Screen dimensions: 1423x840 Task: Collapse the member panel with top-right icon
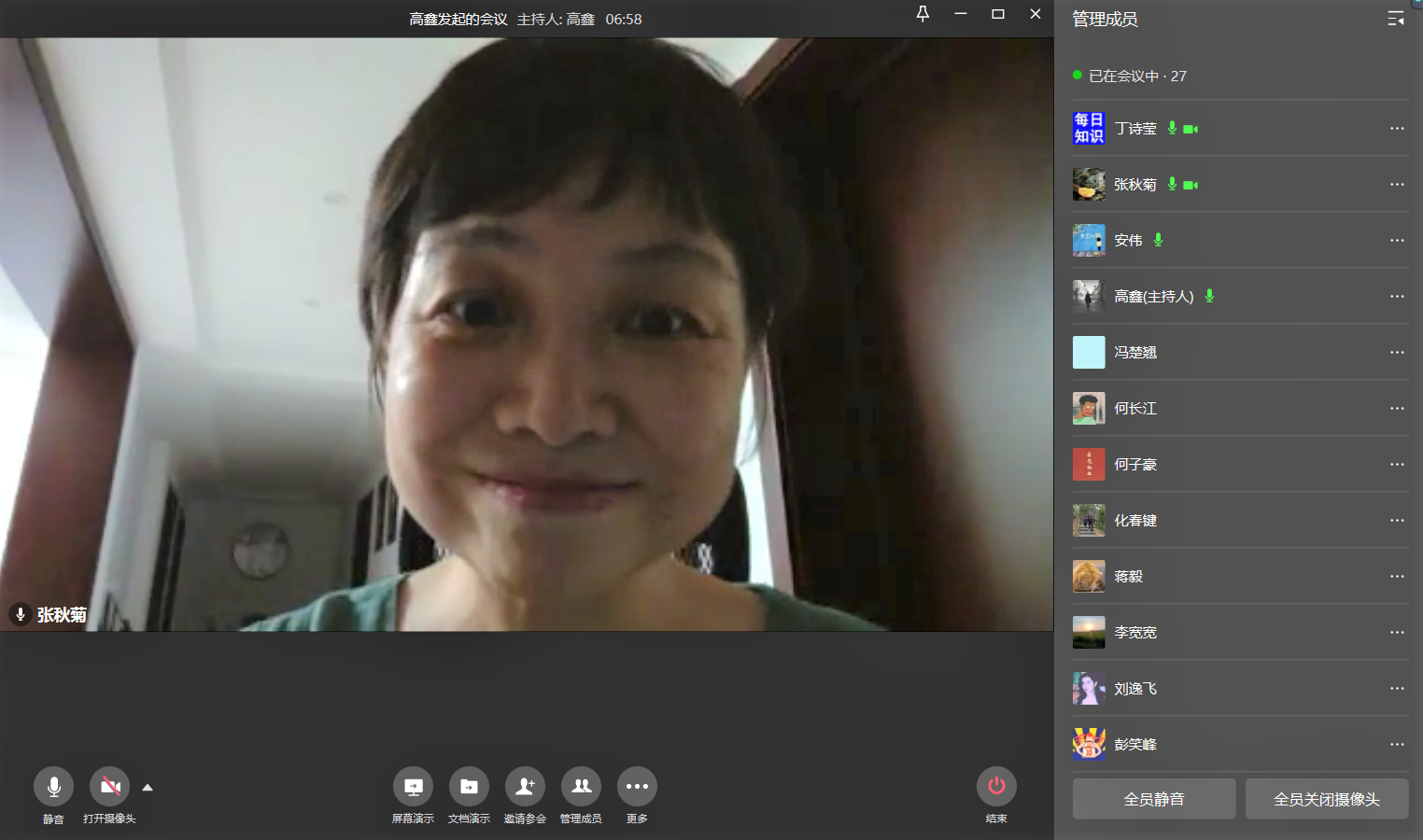[x=1396, y=19]
